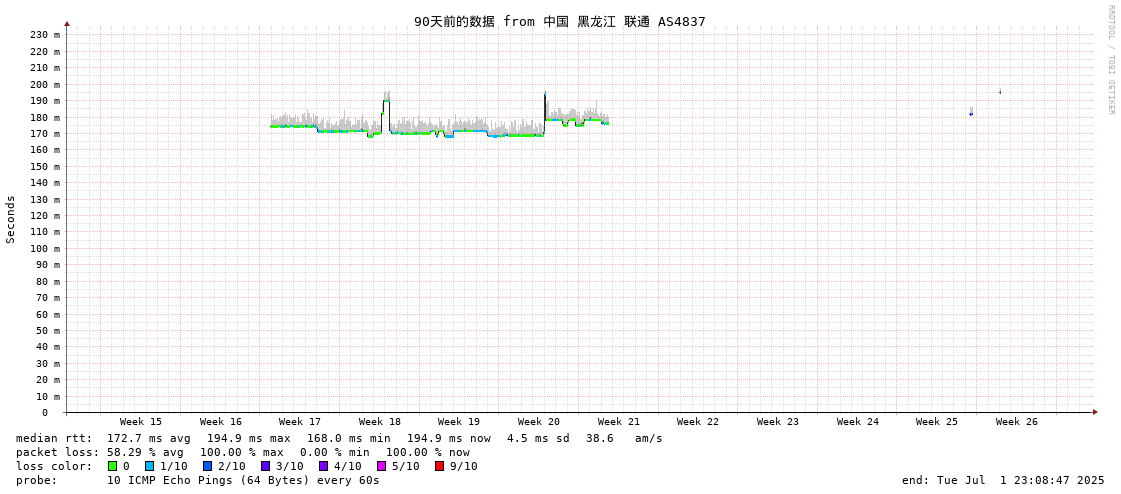Image resolution: width=1121 pixels, height=494 pixels.
Task: Click the Week 24 axis label
Action: [x=857, y=422]
